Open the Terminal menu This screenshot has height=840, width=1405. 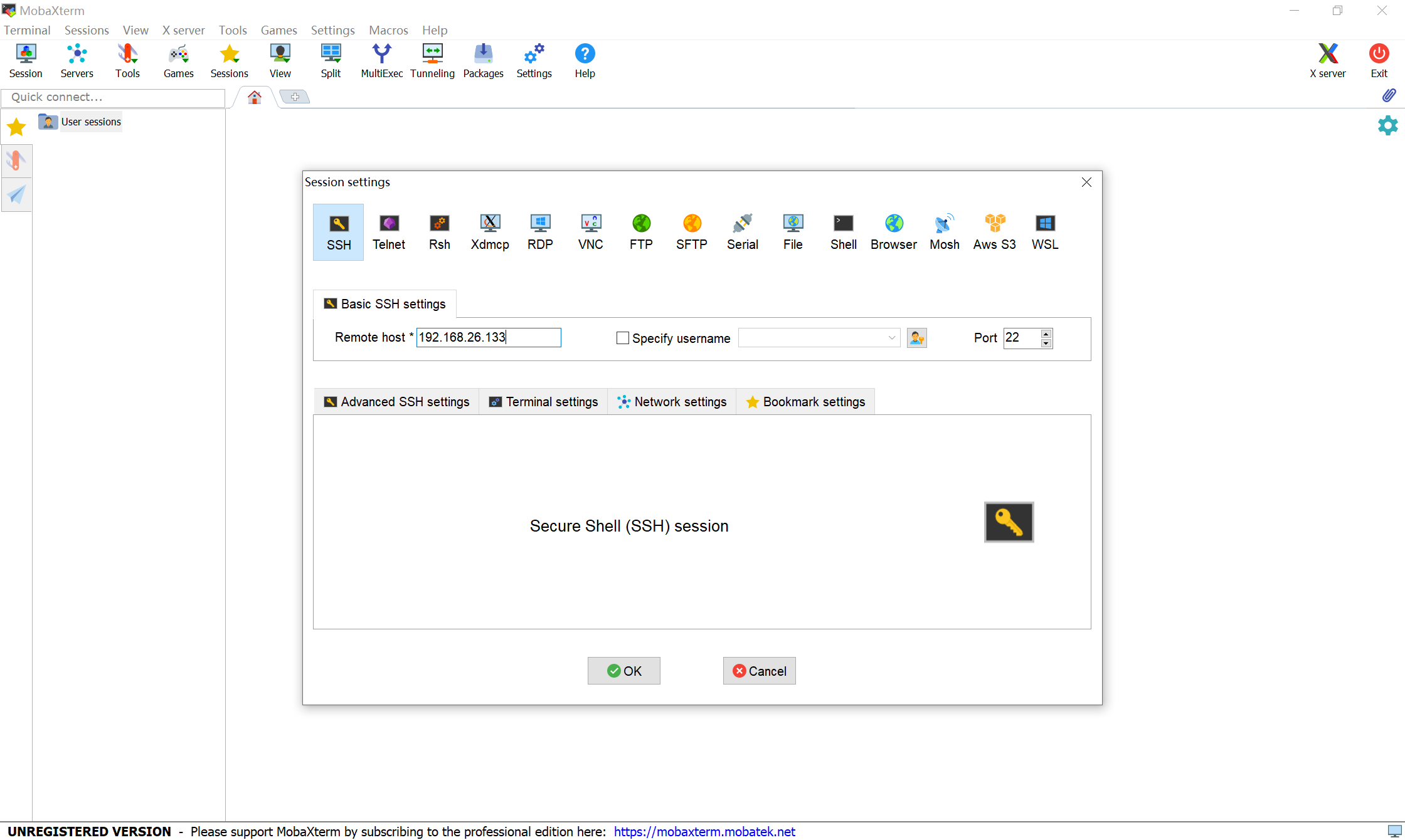point(27,30)
